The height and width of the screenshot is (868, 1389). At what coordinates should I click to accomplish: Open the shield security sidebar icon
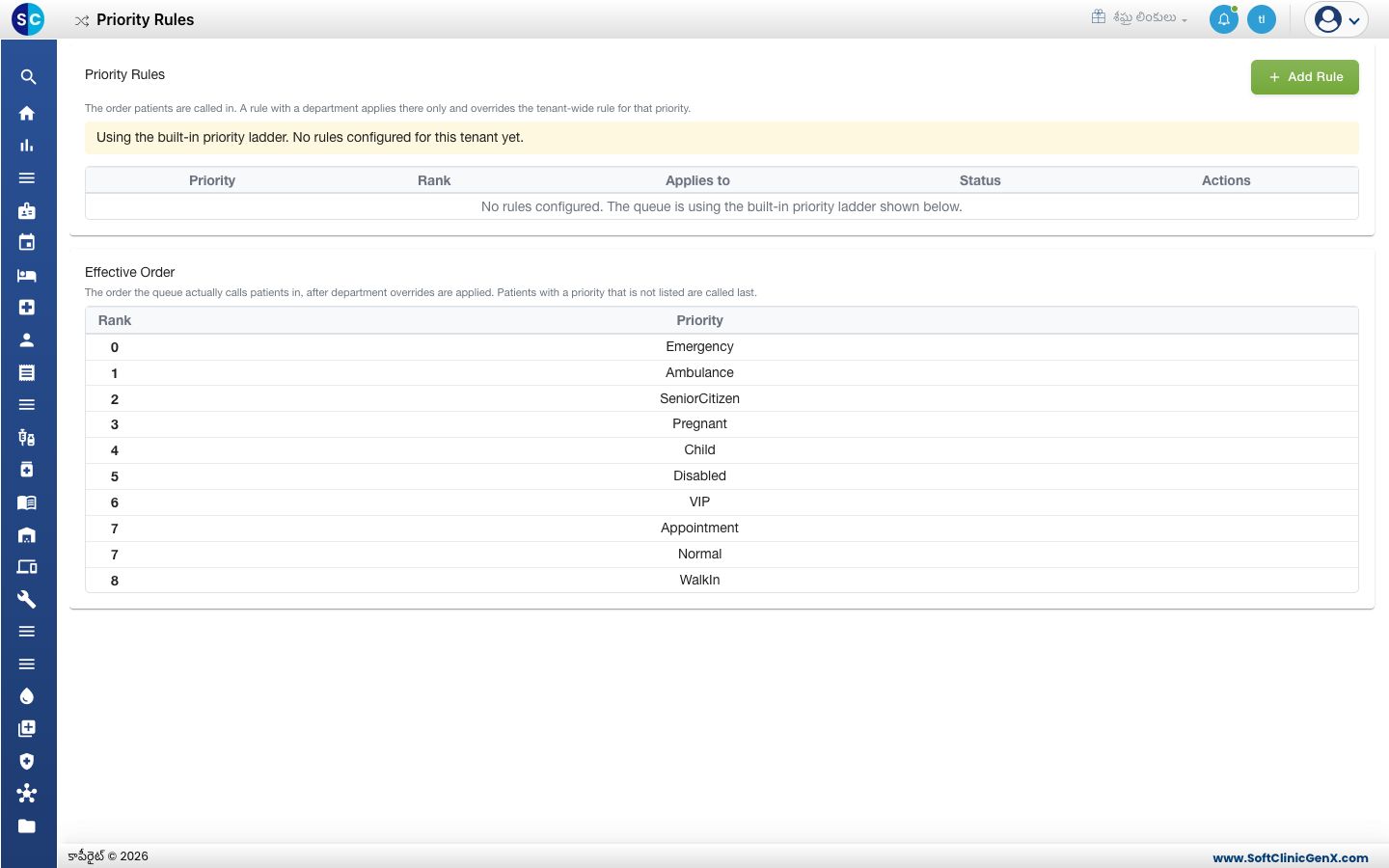pos(27,761)
